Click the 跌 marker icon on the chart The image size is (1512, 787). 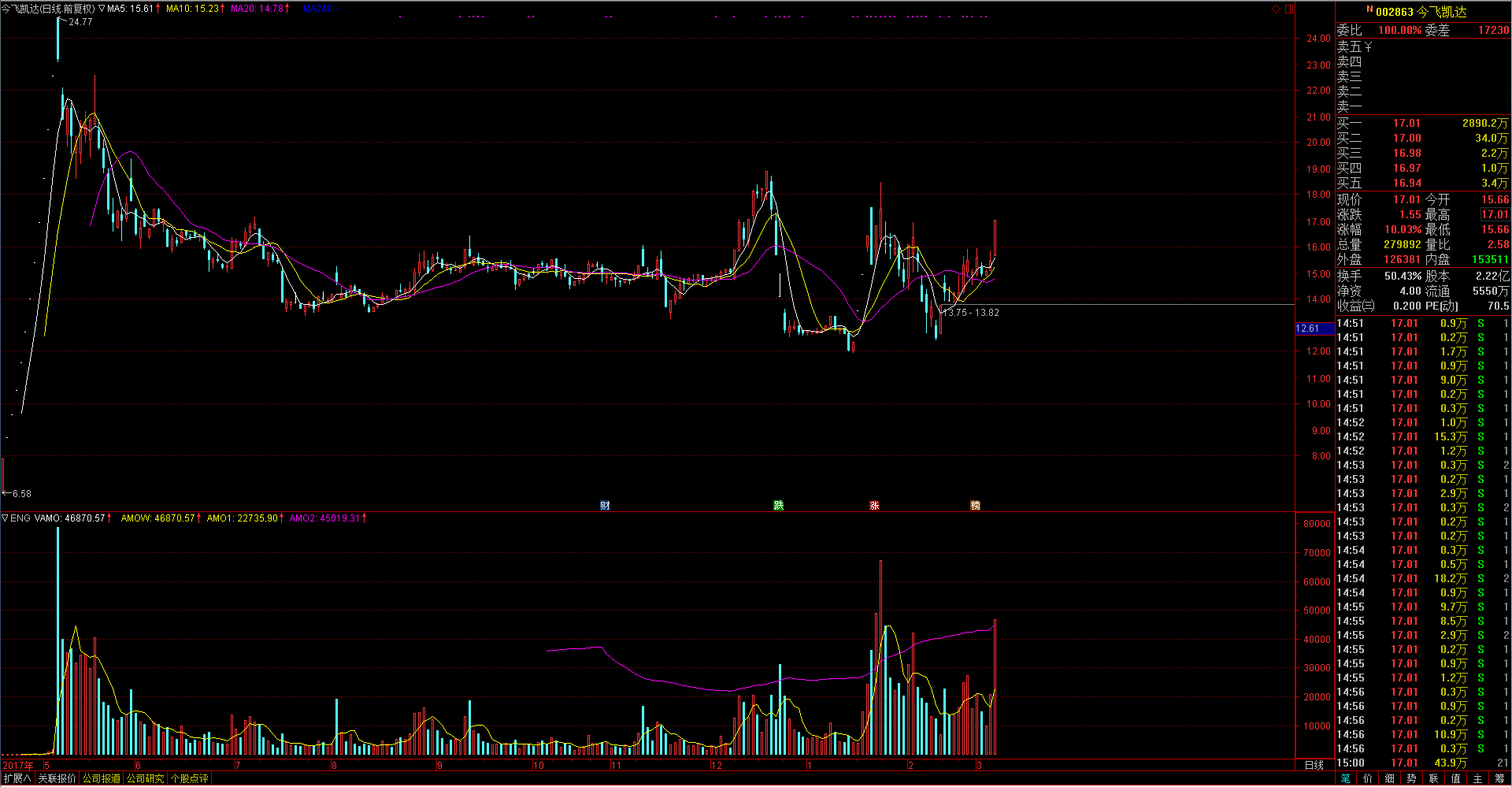tap(778, 505)
